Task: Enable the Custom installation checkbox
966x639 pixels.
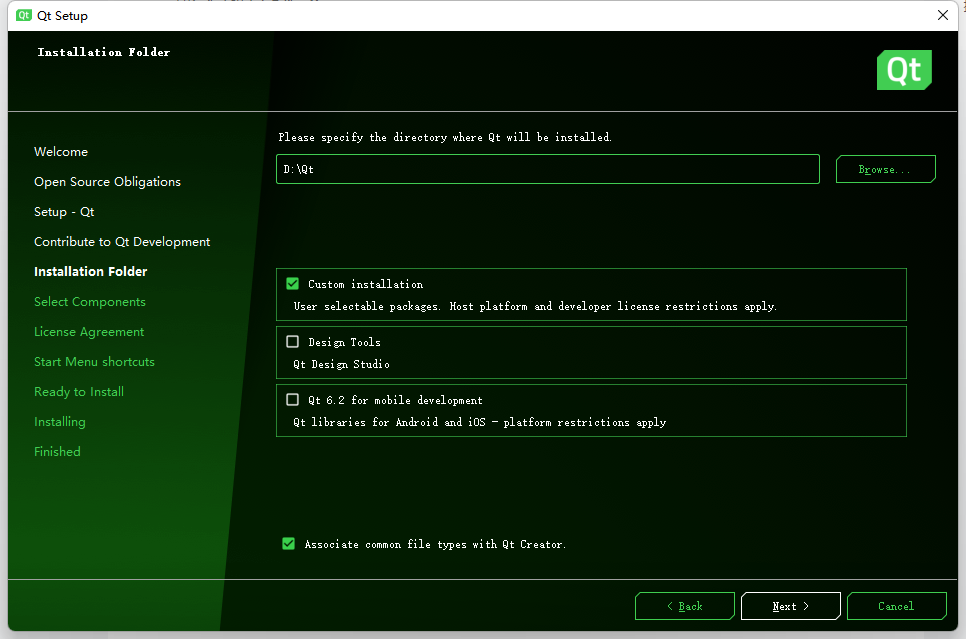Action: 293,284
